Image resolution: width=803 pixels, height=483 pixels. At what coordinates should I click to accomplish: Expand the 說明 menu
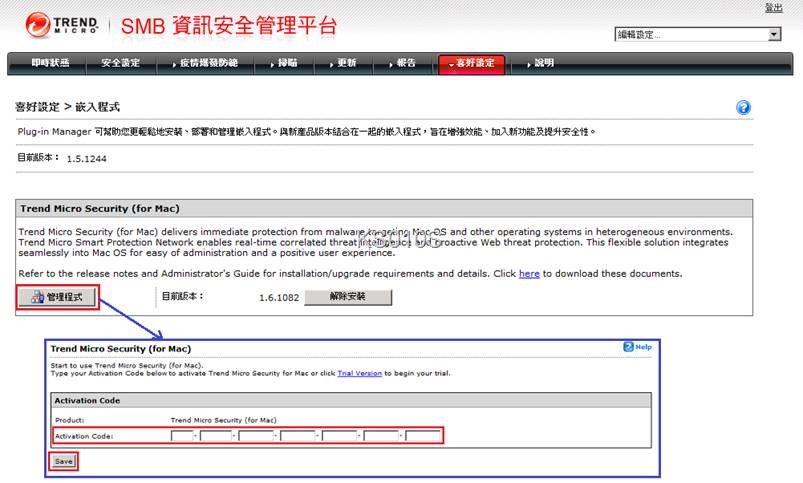coord(540,63)
